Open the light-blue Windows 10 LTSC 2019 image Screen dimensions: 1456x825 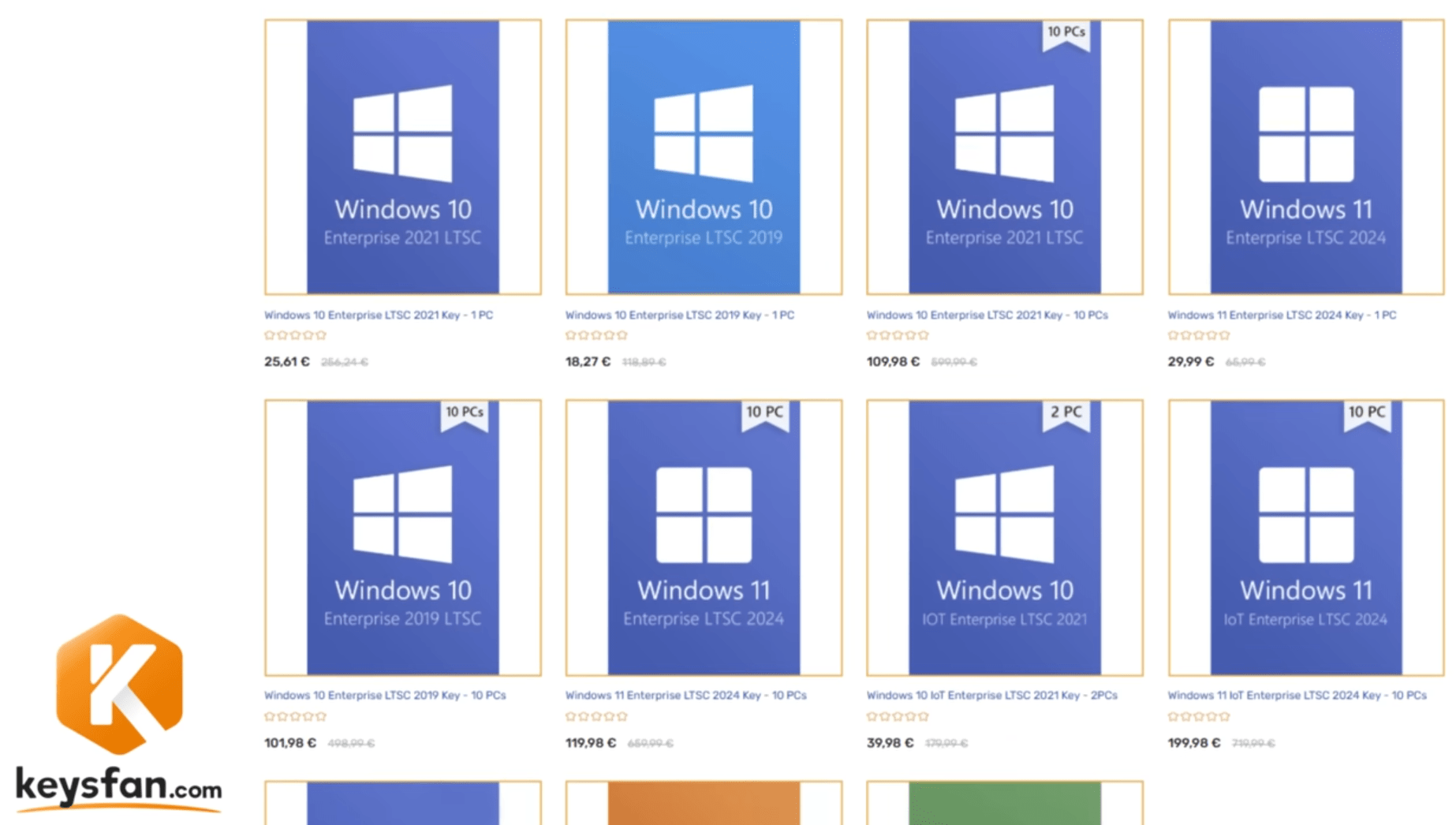[703, 157]
